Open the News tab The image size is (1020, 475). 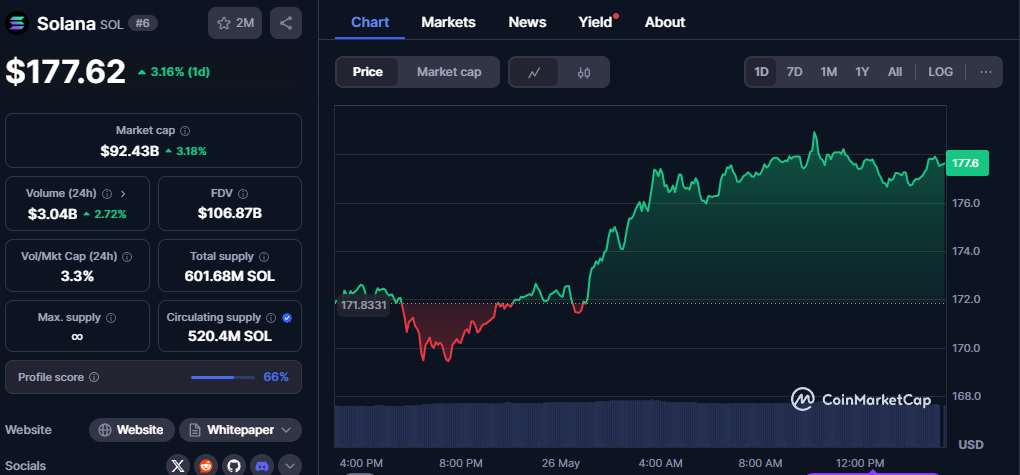527,22
